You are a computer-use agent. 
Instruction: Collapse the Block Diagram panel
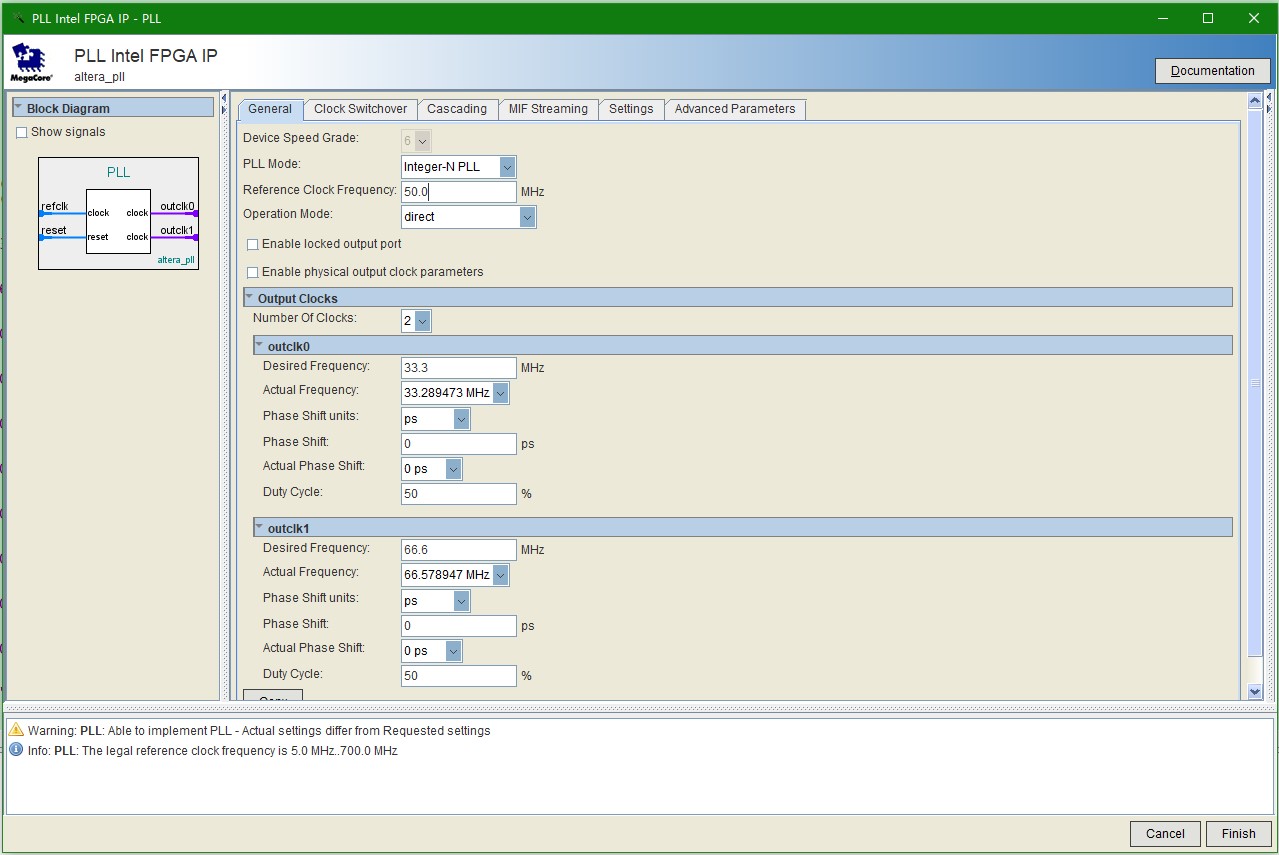point(18,108)
